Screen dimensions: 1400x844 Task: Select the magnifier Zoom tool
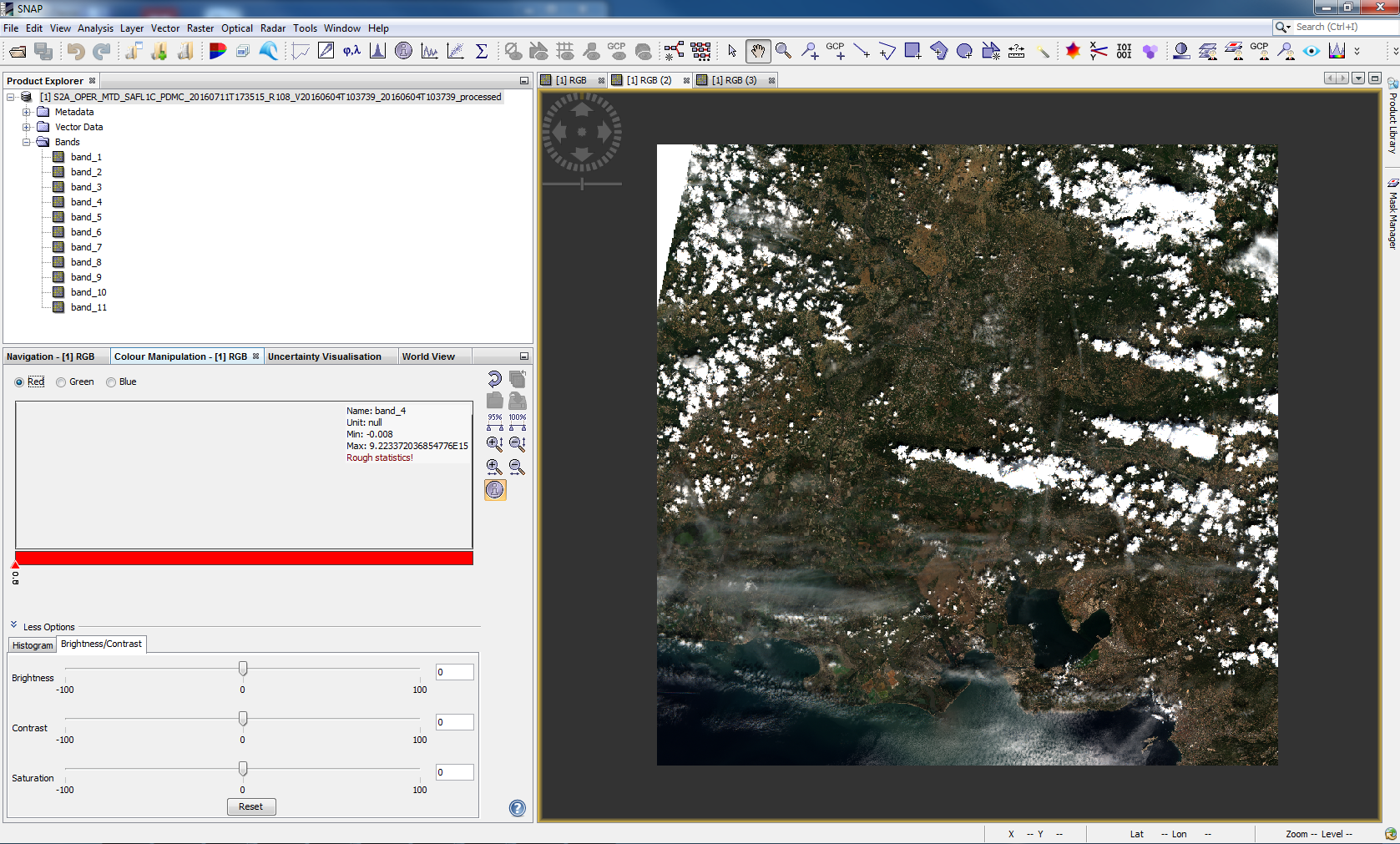click(x=783, y=52)
